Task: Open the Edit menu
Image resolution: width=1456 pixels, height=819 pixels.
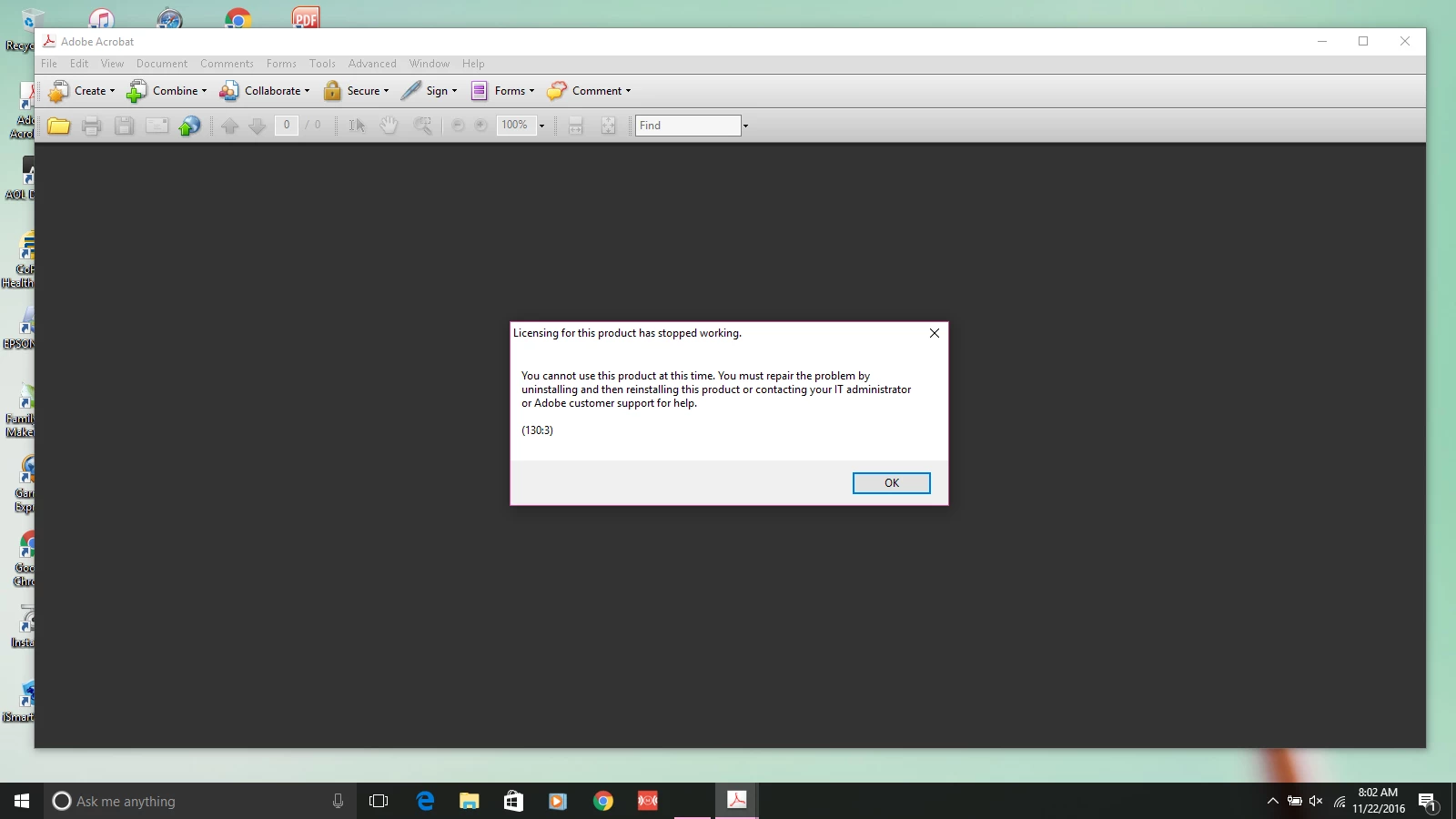Action: [79, 64]
